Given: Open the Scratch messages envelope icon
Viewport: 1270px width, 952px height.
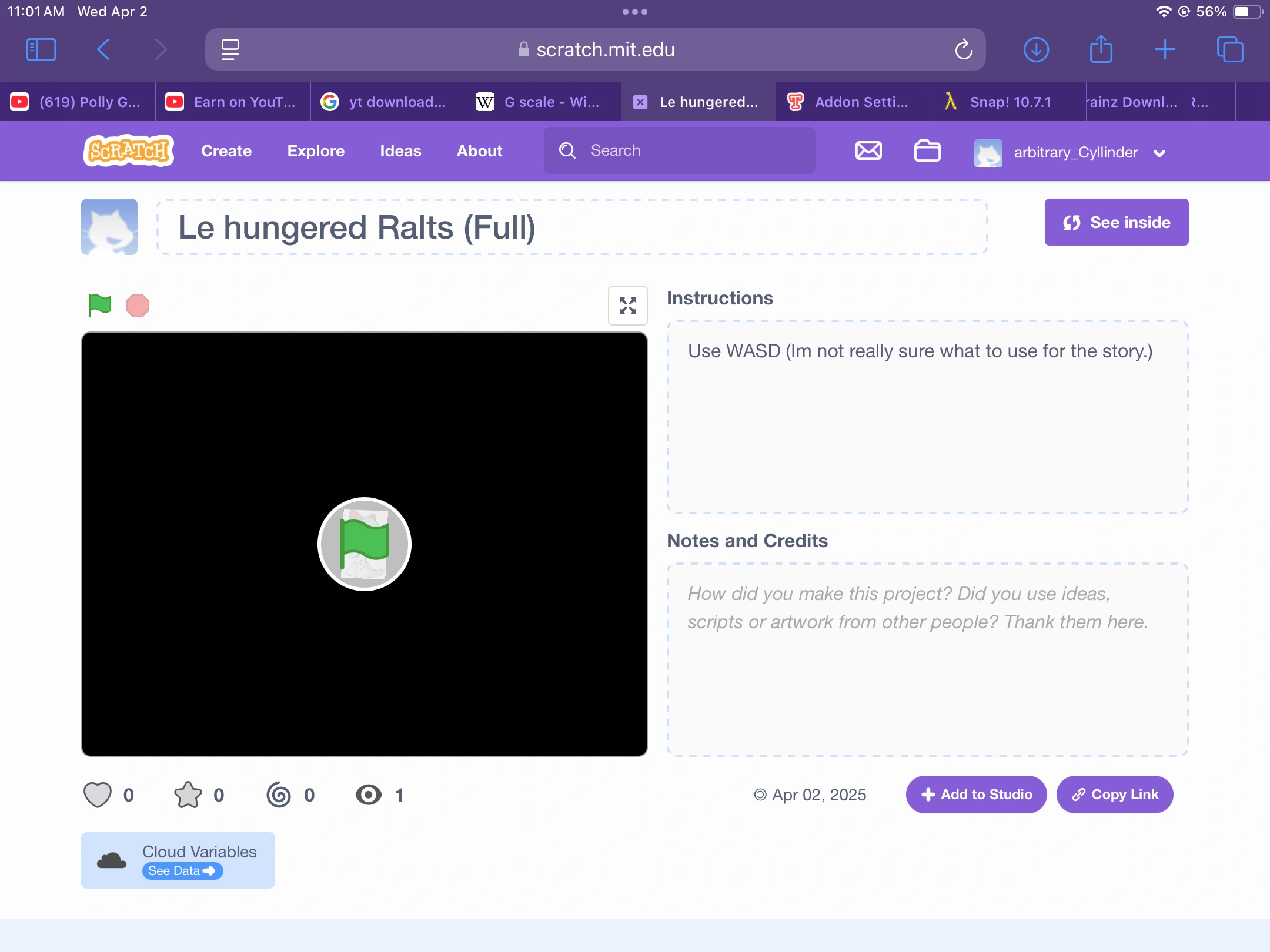Looking at the screenshot, I should (868, 151).
